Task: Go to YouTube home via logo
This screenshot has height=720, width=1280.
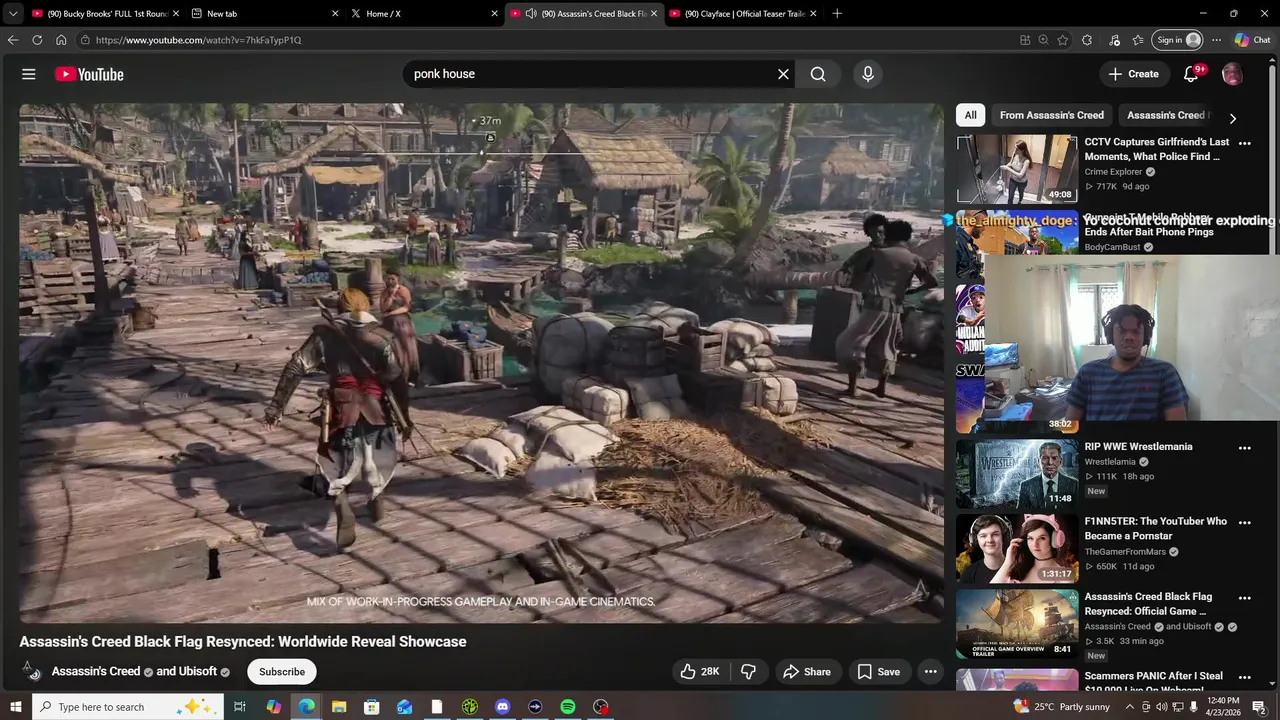Action: [x=89, y=74]
